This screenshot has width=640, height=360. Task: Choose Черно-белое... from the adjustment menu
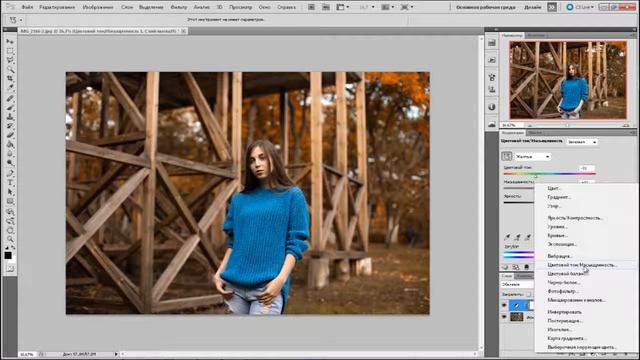(x=564, y=282)
